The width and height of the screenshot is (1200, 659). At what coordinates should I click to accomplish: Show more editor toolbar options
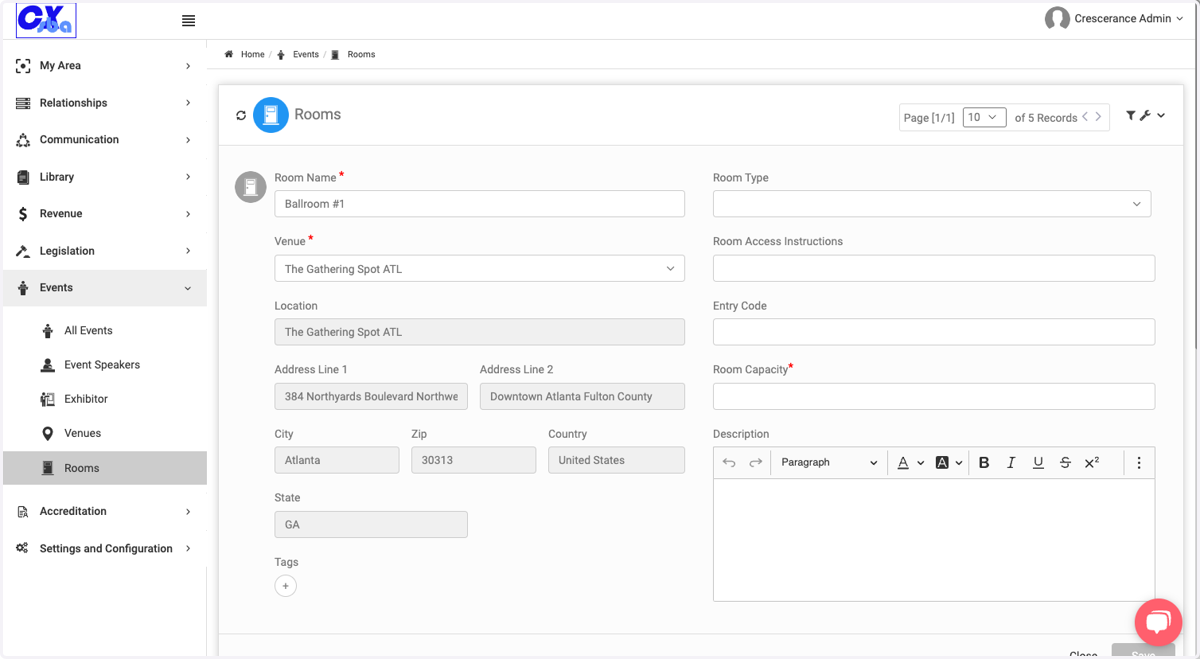click(1139, 462)
